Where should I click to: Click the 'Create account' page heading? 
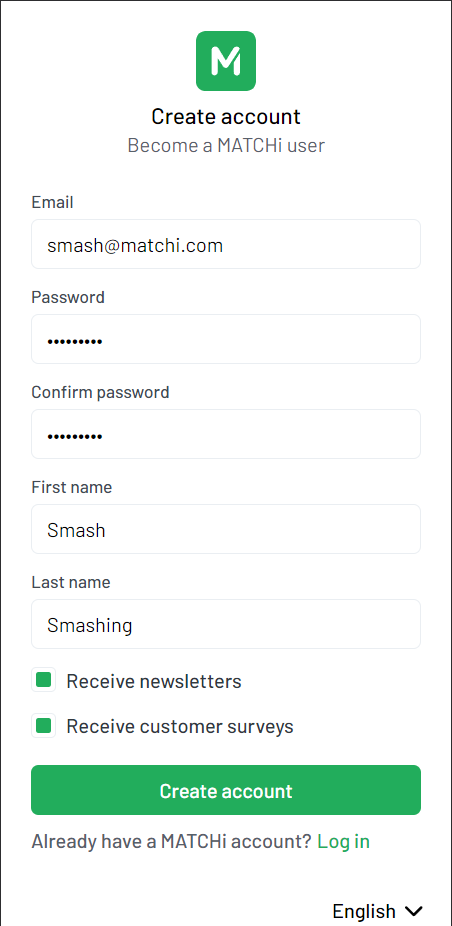coord(226,116)
